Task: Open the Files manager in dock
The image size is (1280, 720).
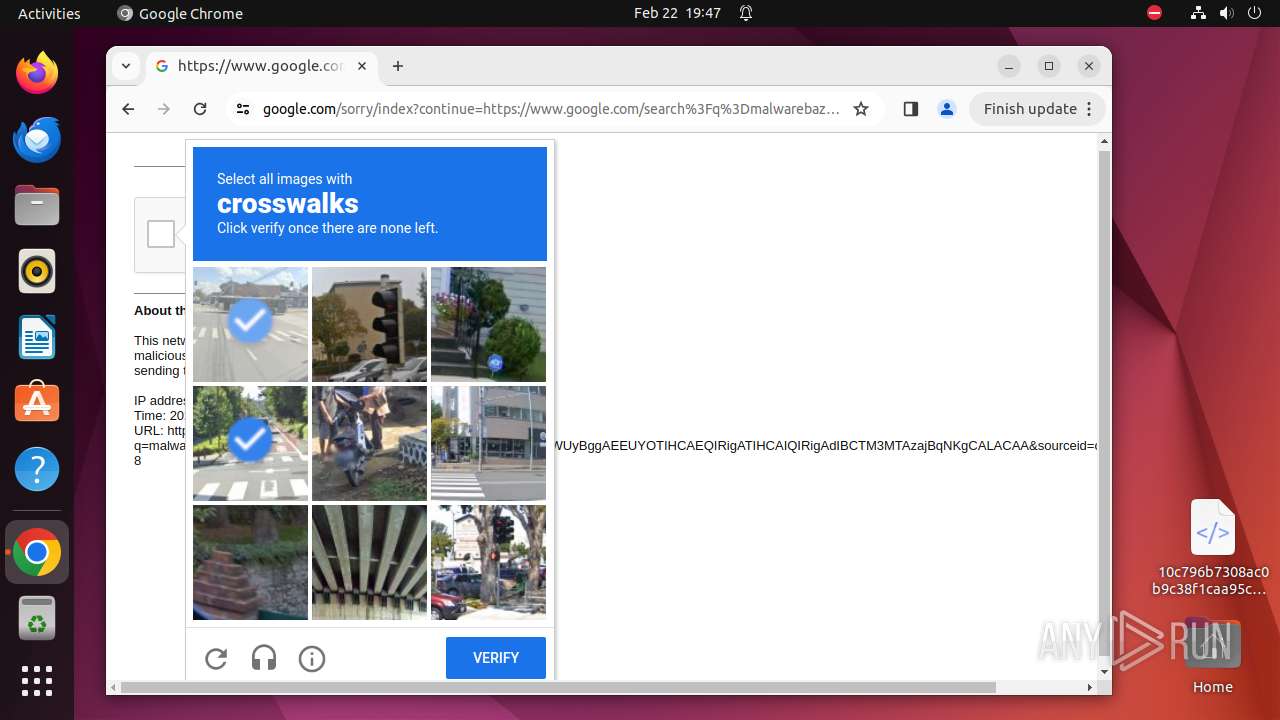Action: 37,206
